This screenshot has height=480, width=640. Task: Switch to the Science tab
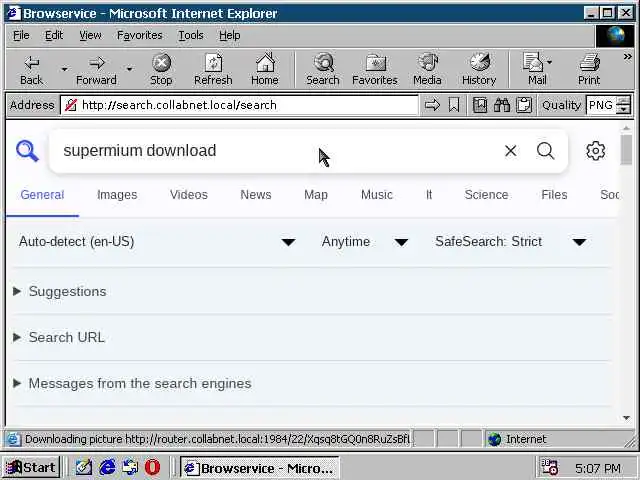(x=487, y=195)
